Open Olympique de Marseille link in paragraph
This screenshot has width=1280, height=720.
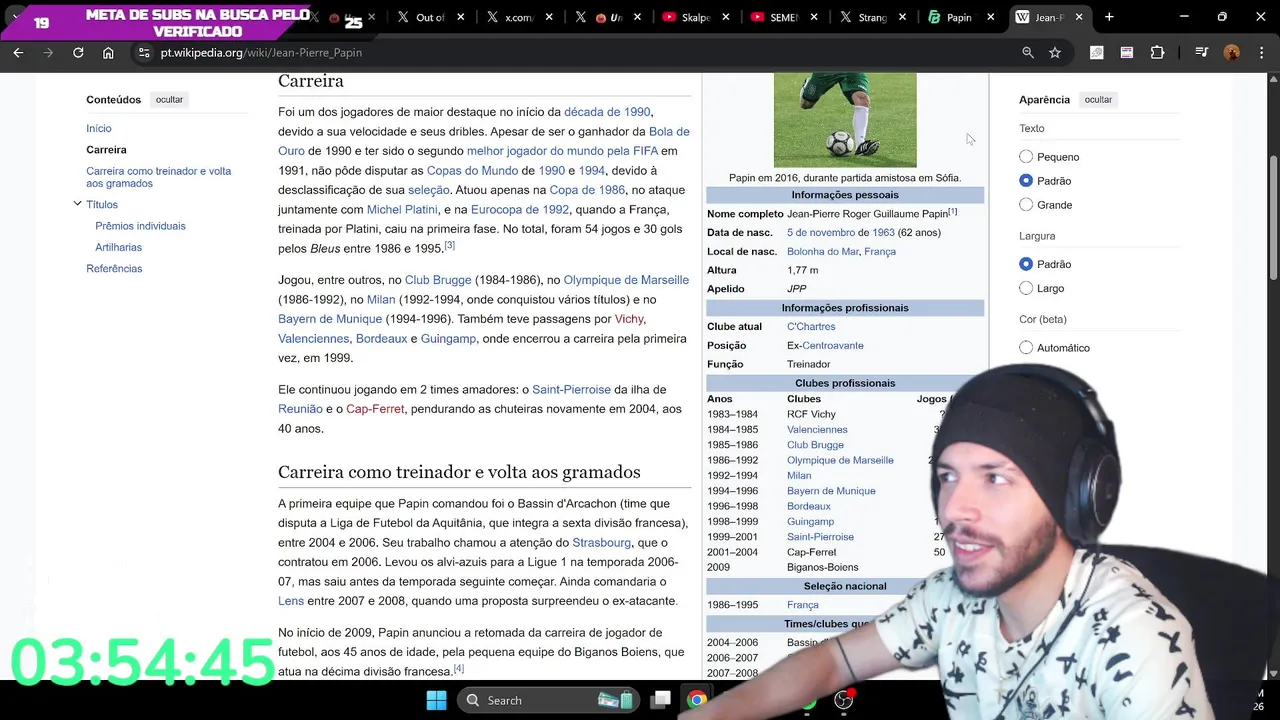626,280
